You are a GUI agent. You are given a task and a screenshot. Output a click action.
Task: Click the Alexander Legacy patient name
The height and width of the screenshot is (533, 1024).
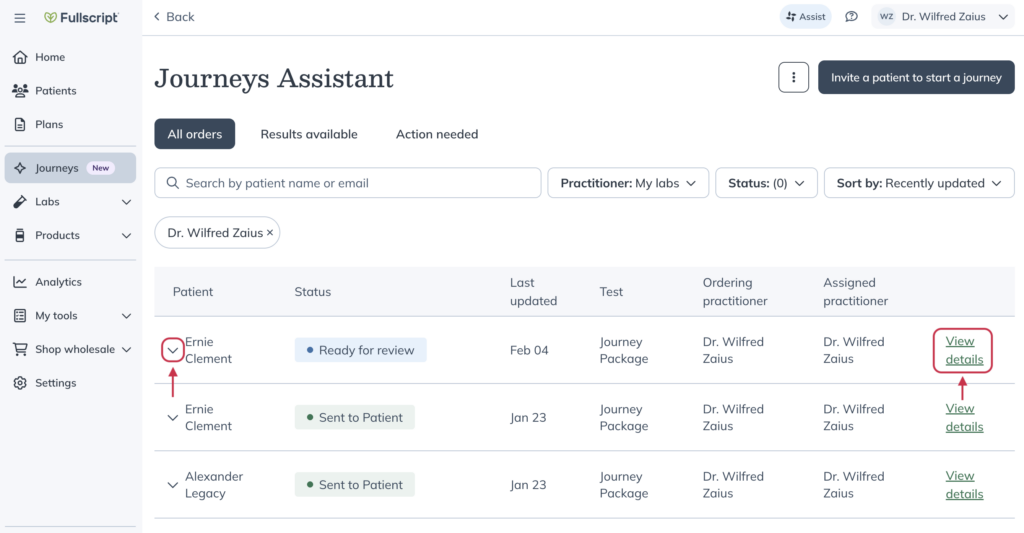tap(214, 485)
